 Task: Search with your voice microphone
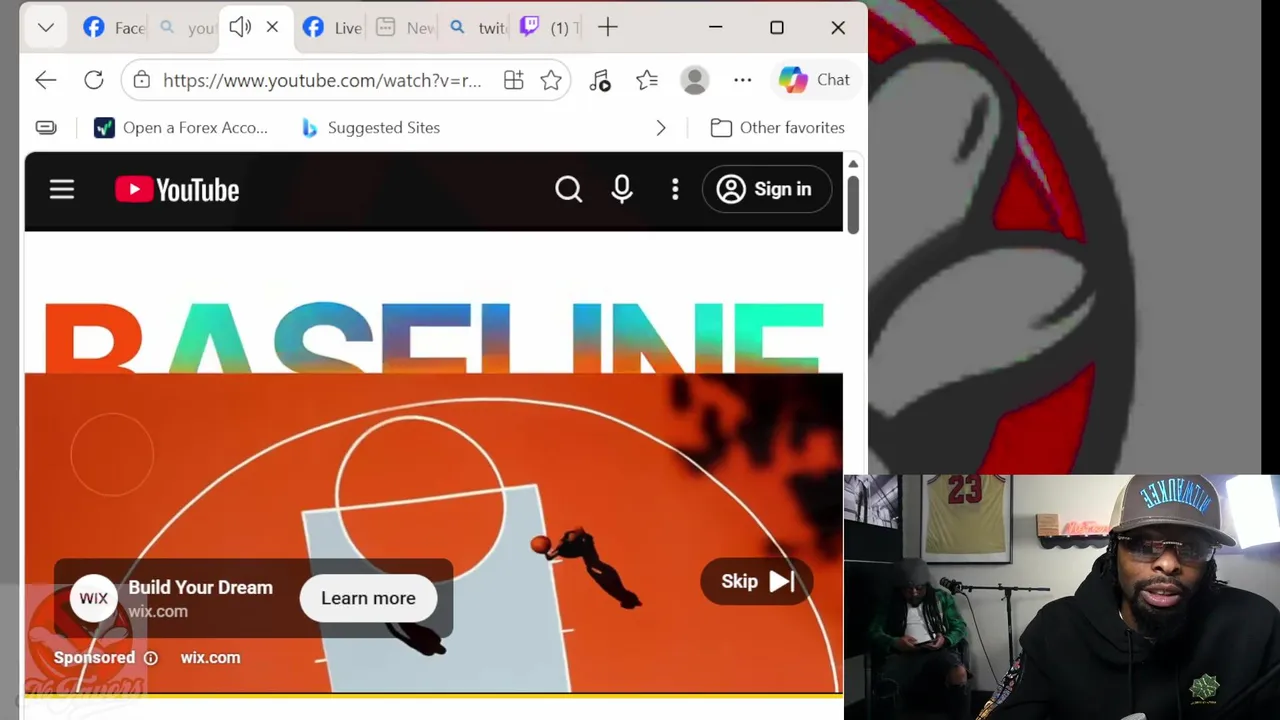pyautogui.click(x=622, y=190)
